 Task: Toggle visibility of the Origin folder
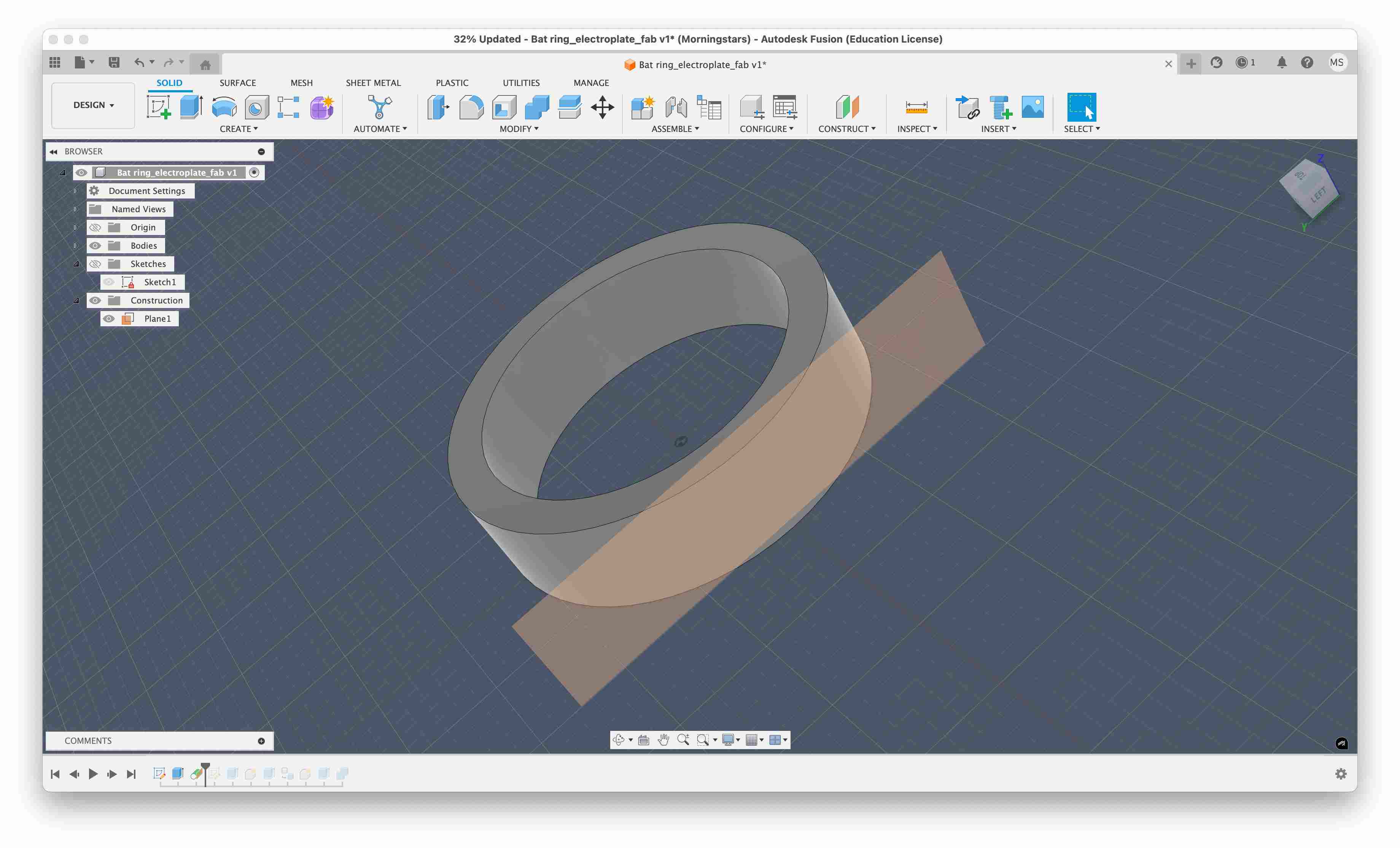point(95,227)
